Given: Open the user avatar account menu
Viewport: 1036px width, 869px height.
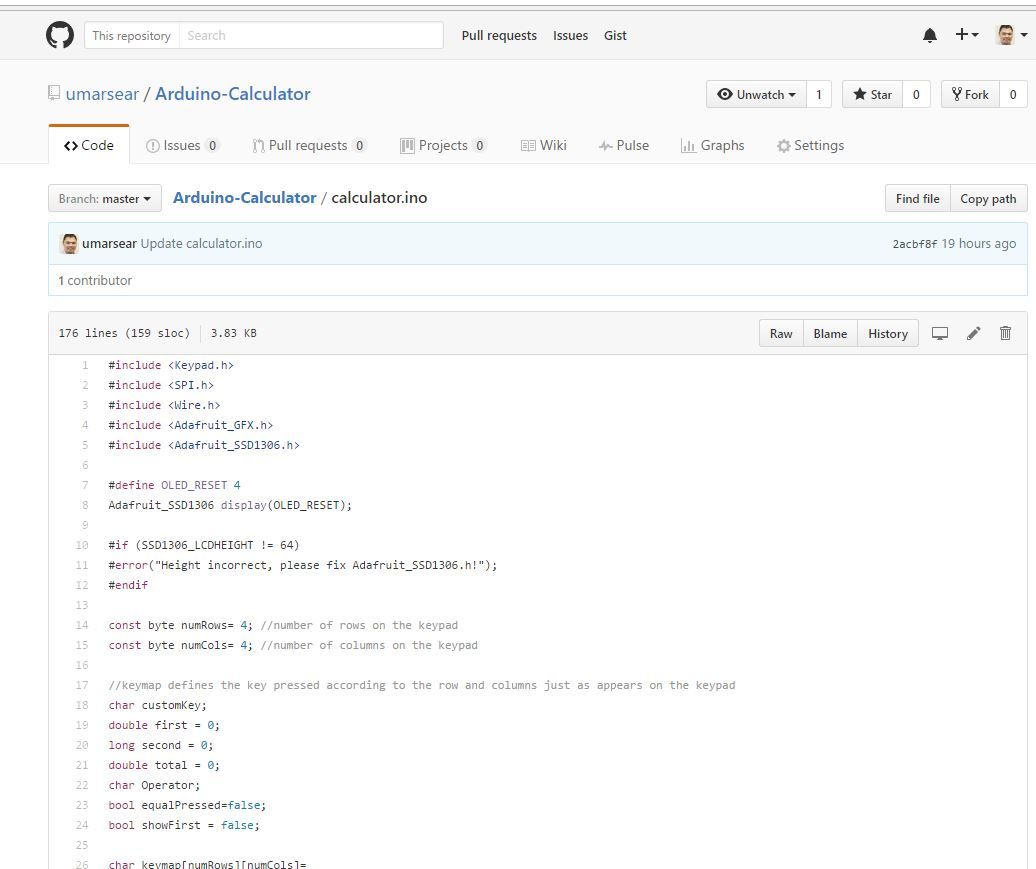Looking at the screenshot, I should (x=1012, y=35).
